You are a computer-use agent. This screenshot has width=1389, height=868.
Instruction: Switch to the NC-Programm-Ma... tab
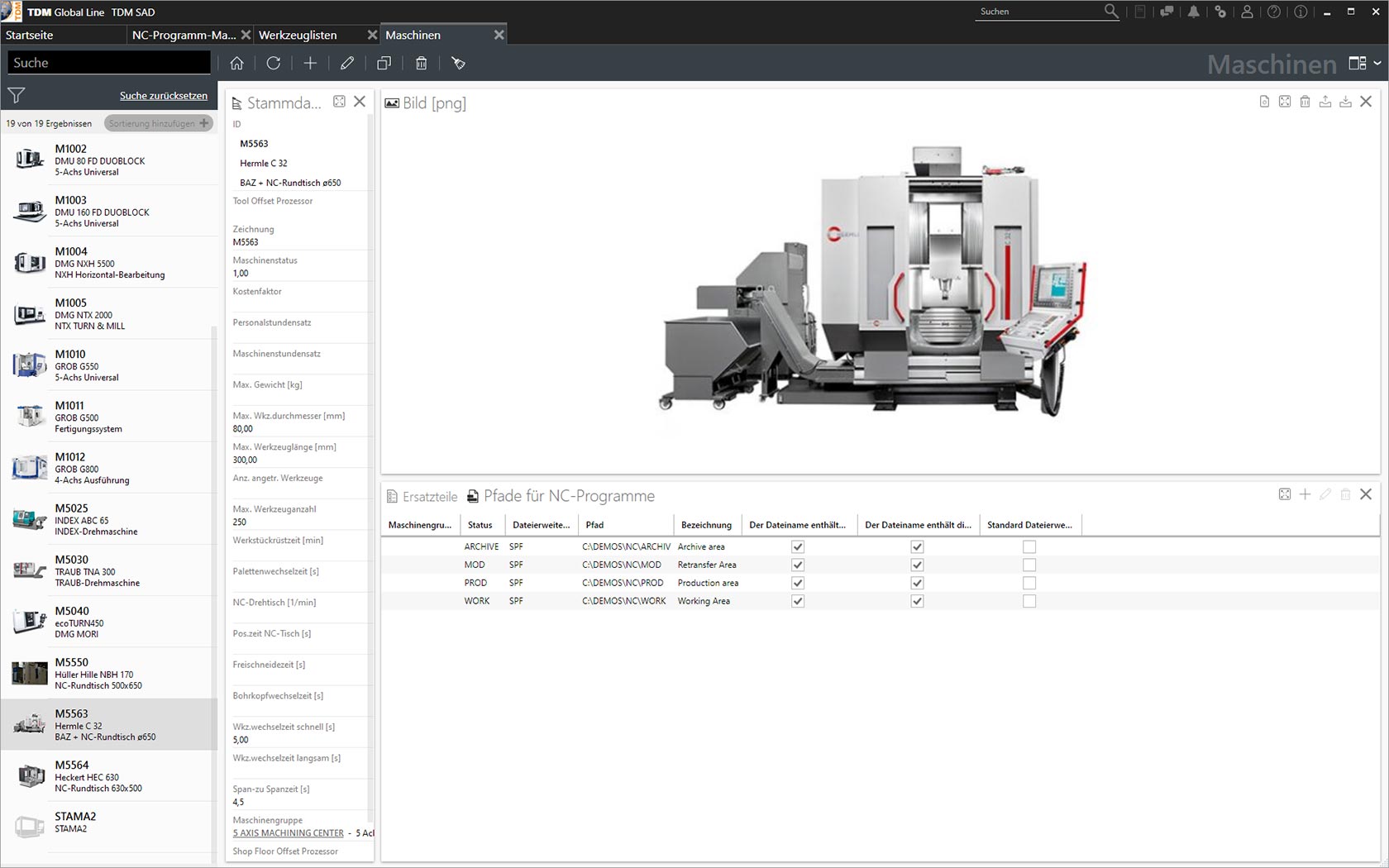[x=184, y=35]
